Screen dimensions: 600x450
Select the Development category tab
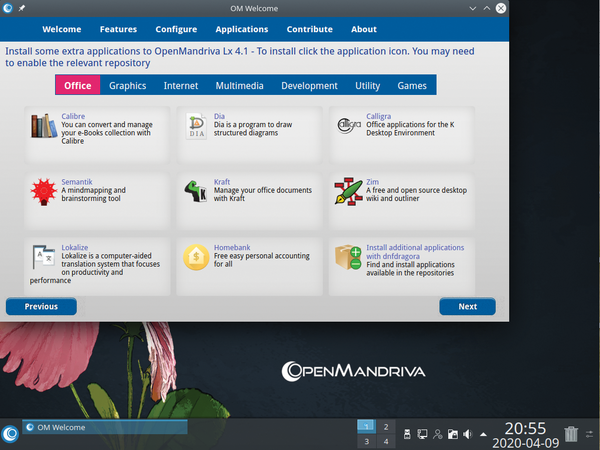tap(310, 85)
